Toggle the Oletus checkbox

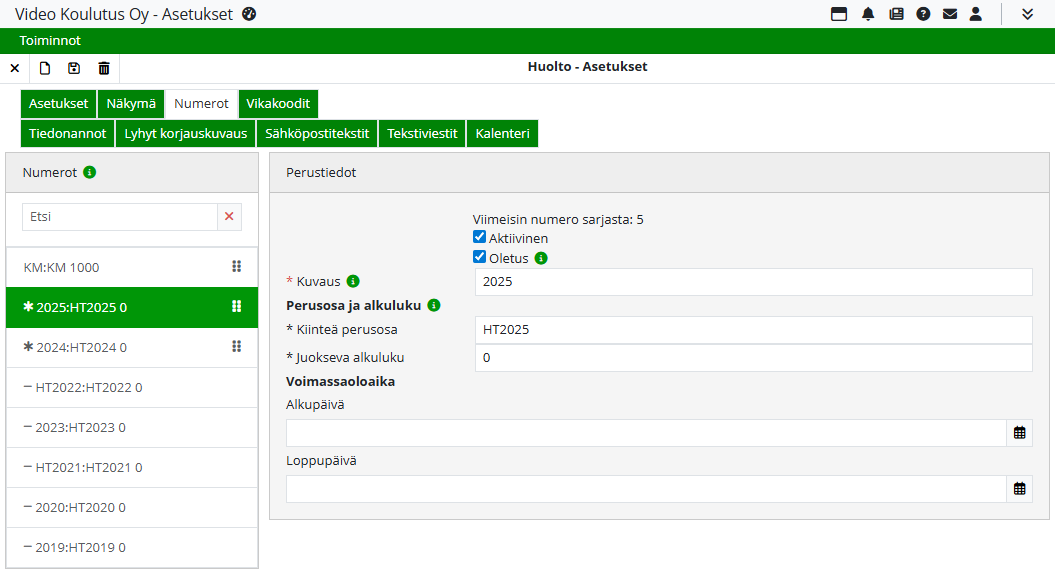coord(480,257)
